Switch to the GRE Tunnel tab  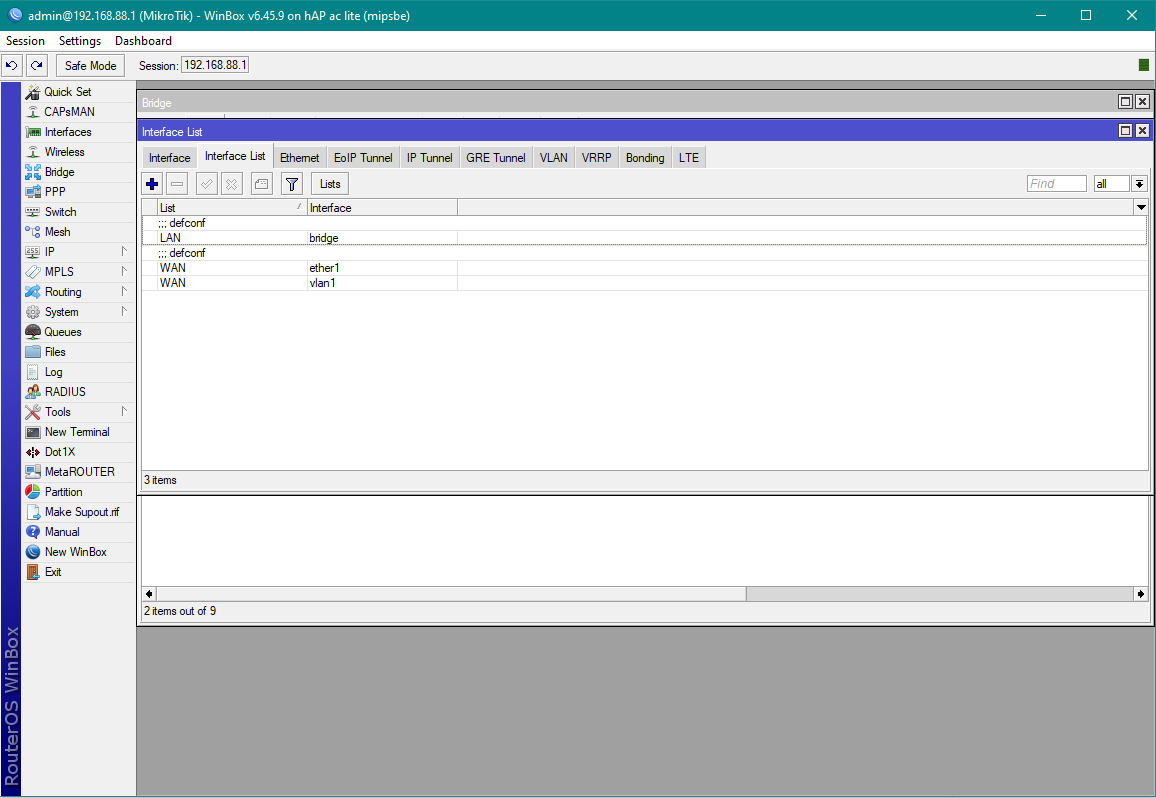click(495, 158)
